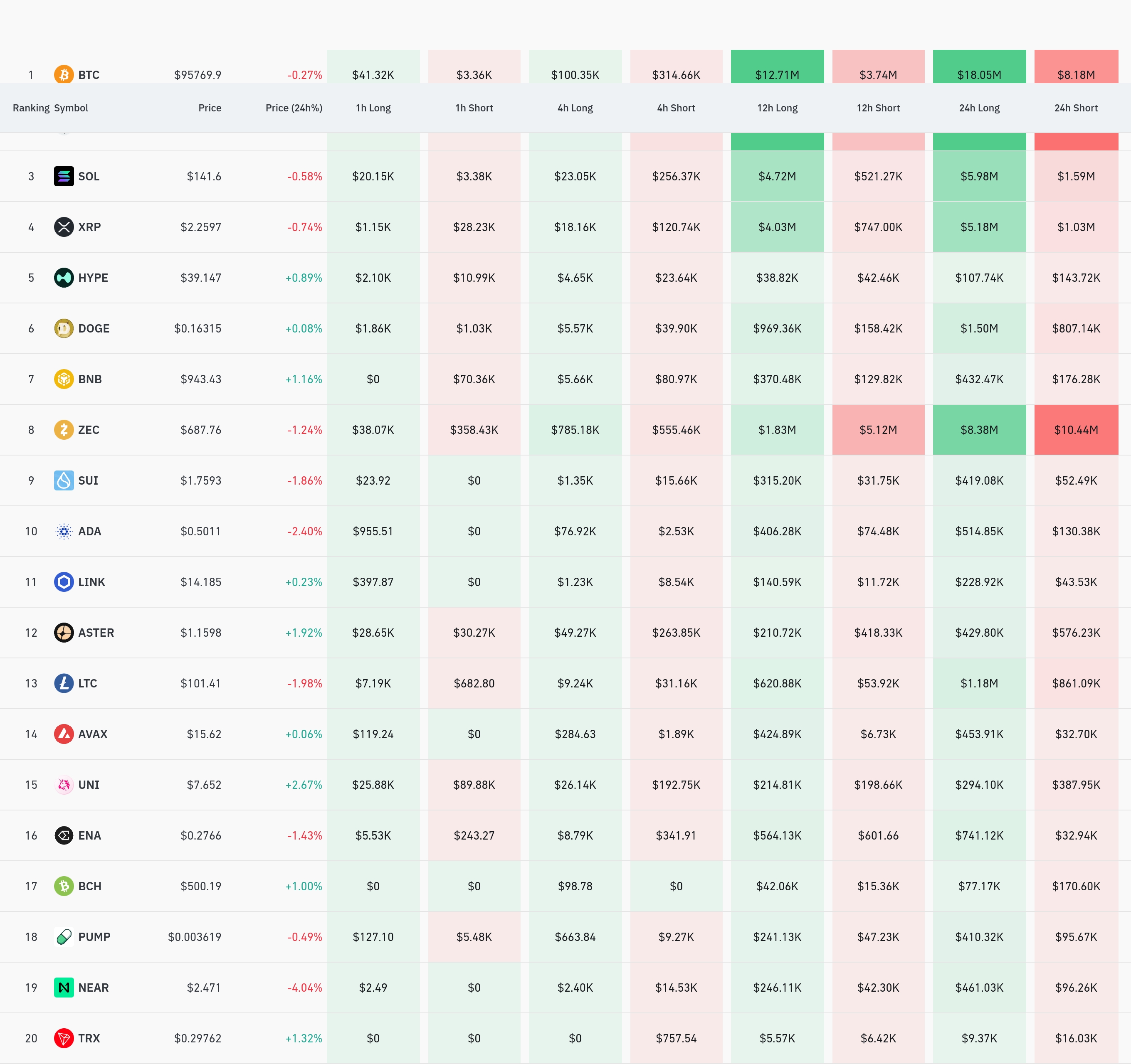The image size is (1131, 1064).
Task: Click the HYPE coin icon
Action: [x=64, y=278]
